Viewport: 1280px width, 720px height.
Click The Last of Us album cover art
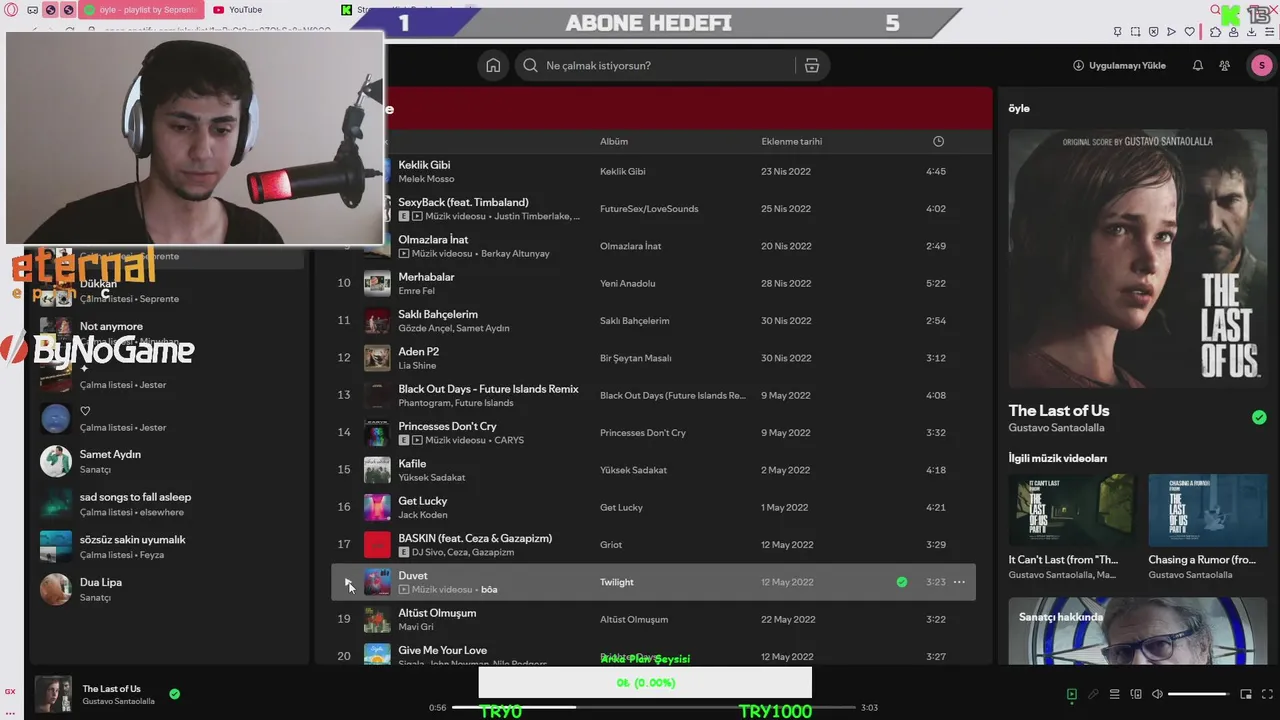point(1137,258)
